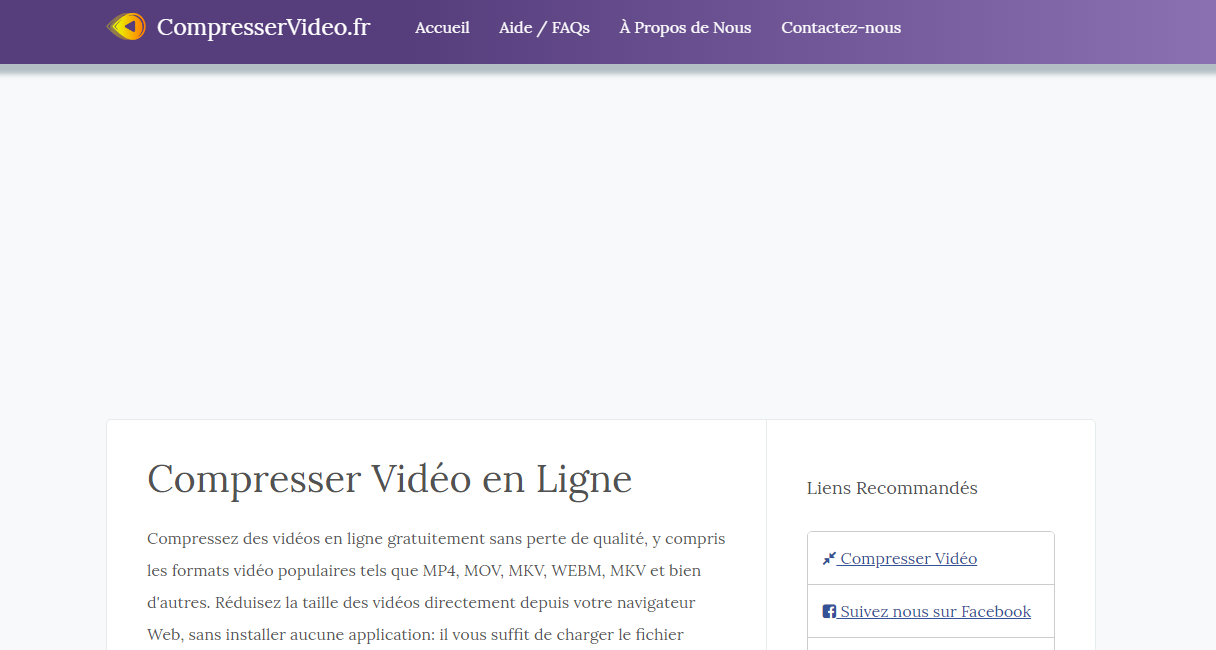Click the text line starting "Web, sans installer"
The height and width of the screenshot is (650, 1216).
415,635
